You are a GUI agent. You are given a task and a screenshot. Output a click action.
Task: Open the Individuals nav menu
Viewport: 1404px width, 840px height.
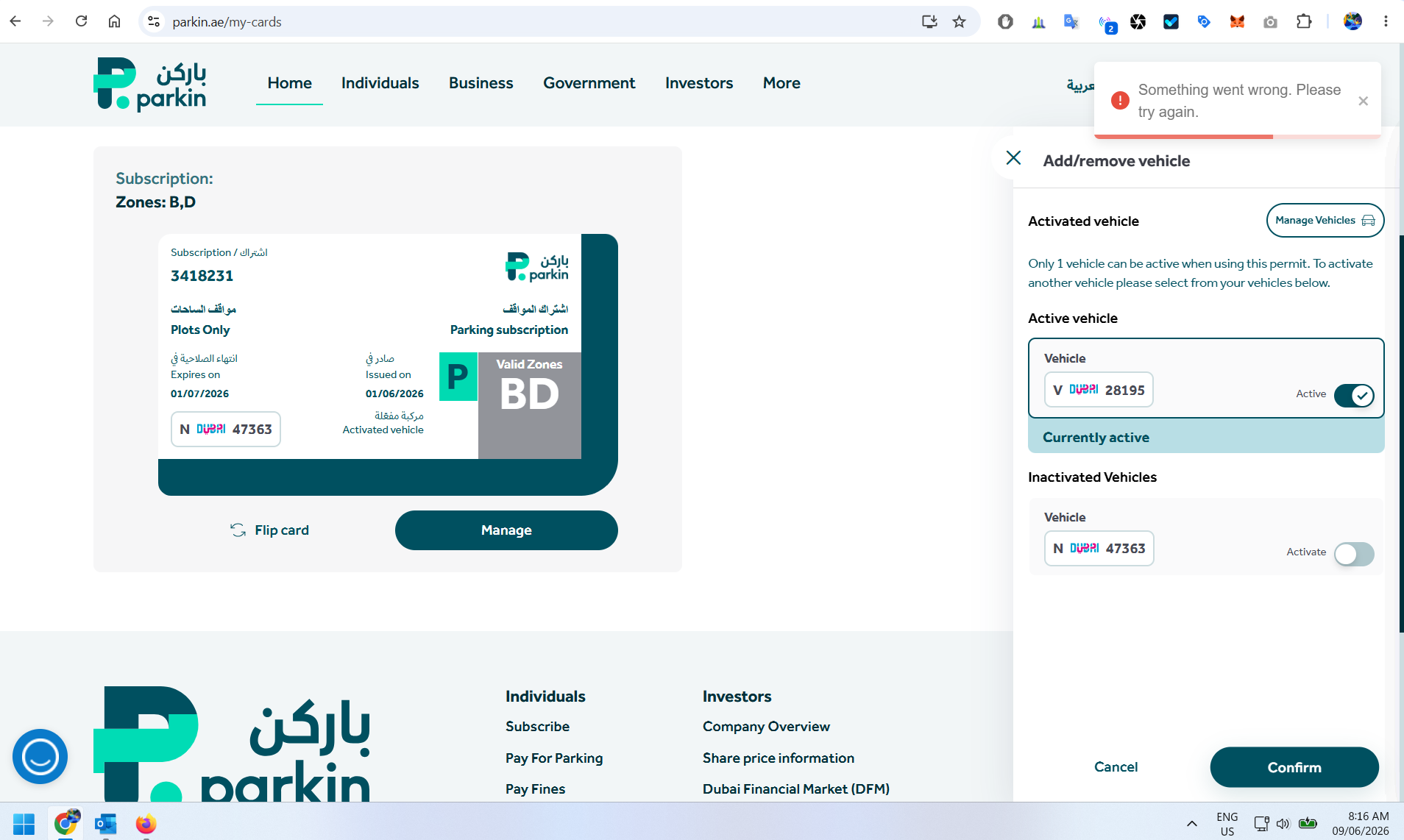point(380,83)
